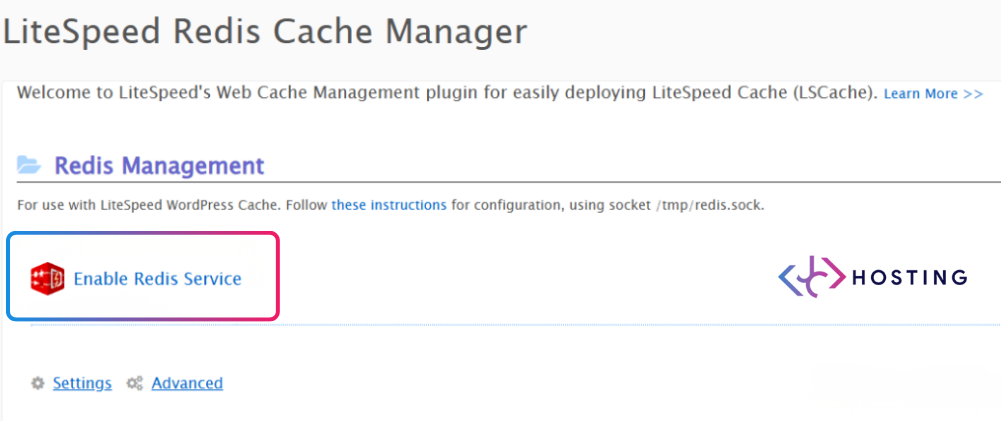Follow the "these instructions" link
1001x421 pixels.
[389, 205]
